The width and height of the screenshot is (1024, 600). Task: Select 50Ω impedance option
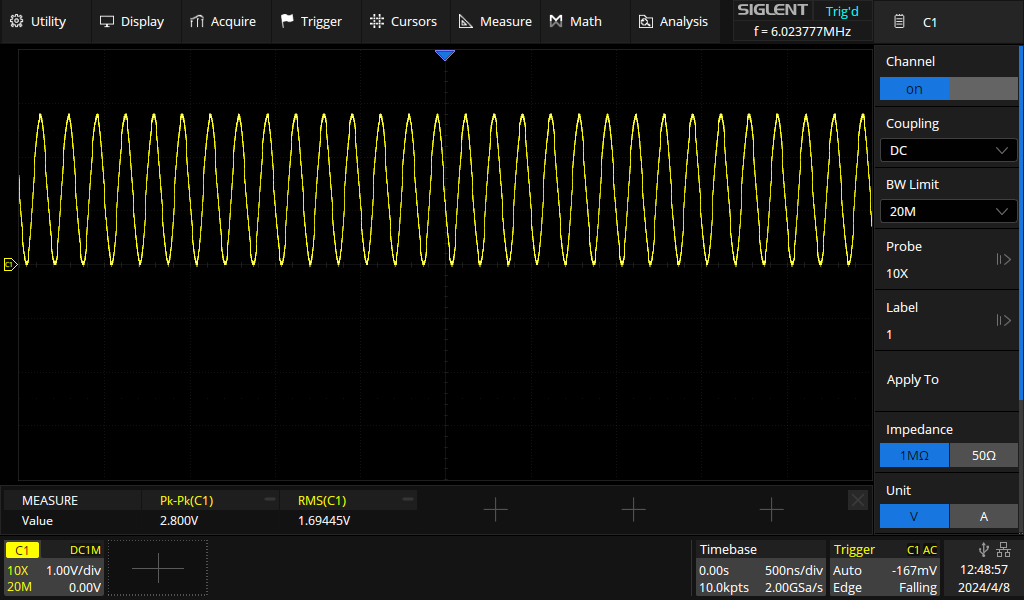coord(983,456)
